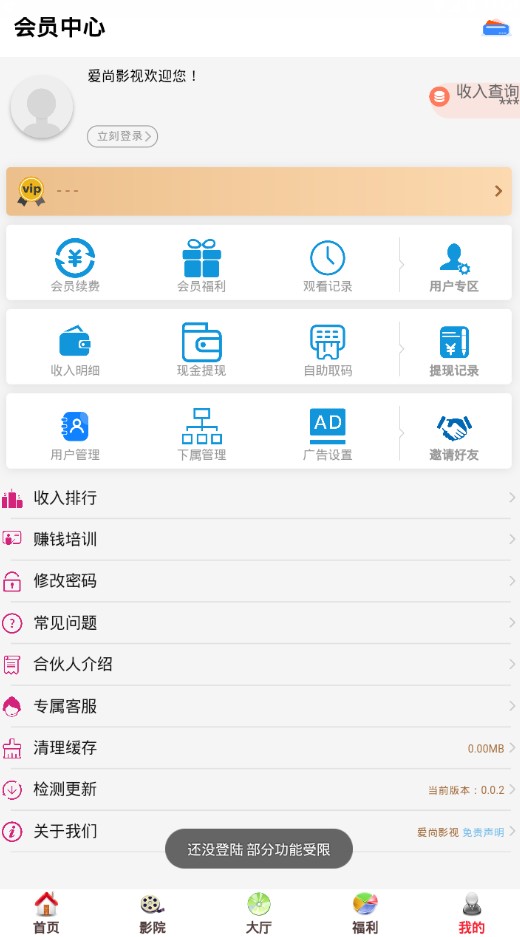Screen dimensions: 520x937
Task: Tap the 合伙人介绍 document icon
Action: pos(12,665)
